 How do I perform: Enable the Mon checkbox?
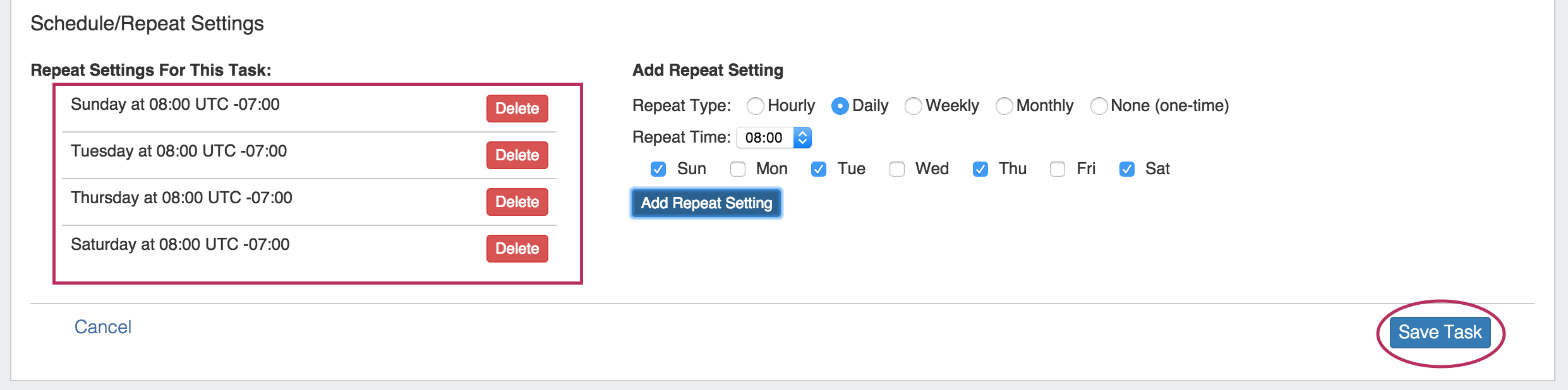point(738,169)
